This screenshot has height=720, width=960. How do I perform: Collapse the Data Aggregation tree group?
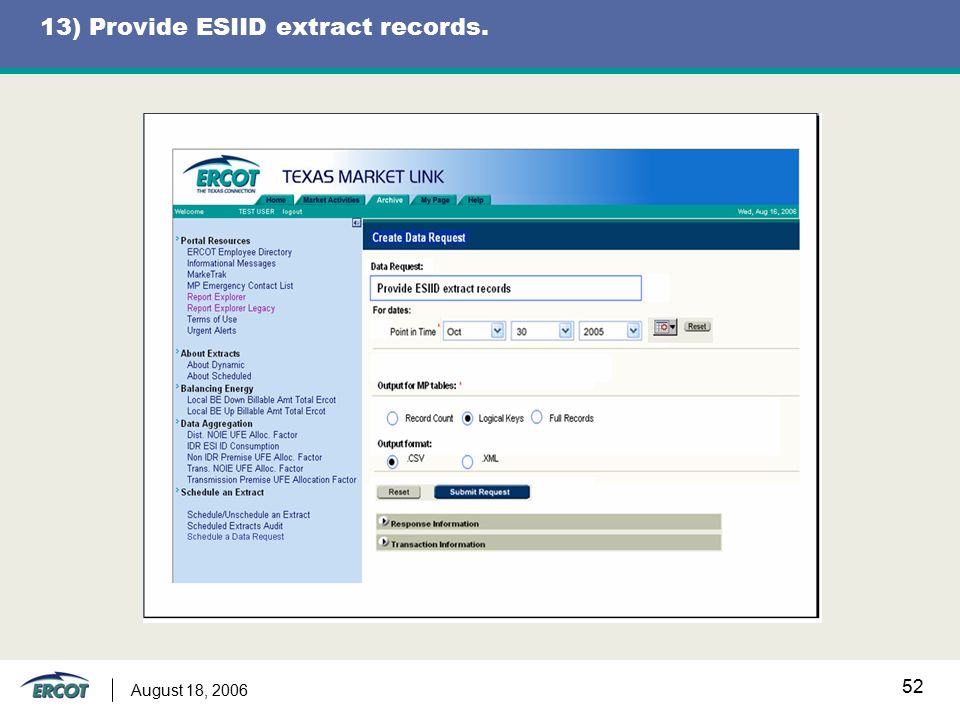click(178, 422)
